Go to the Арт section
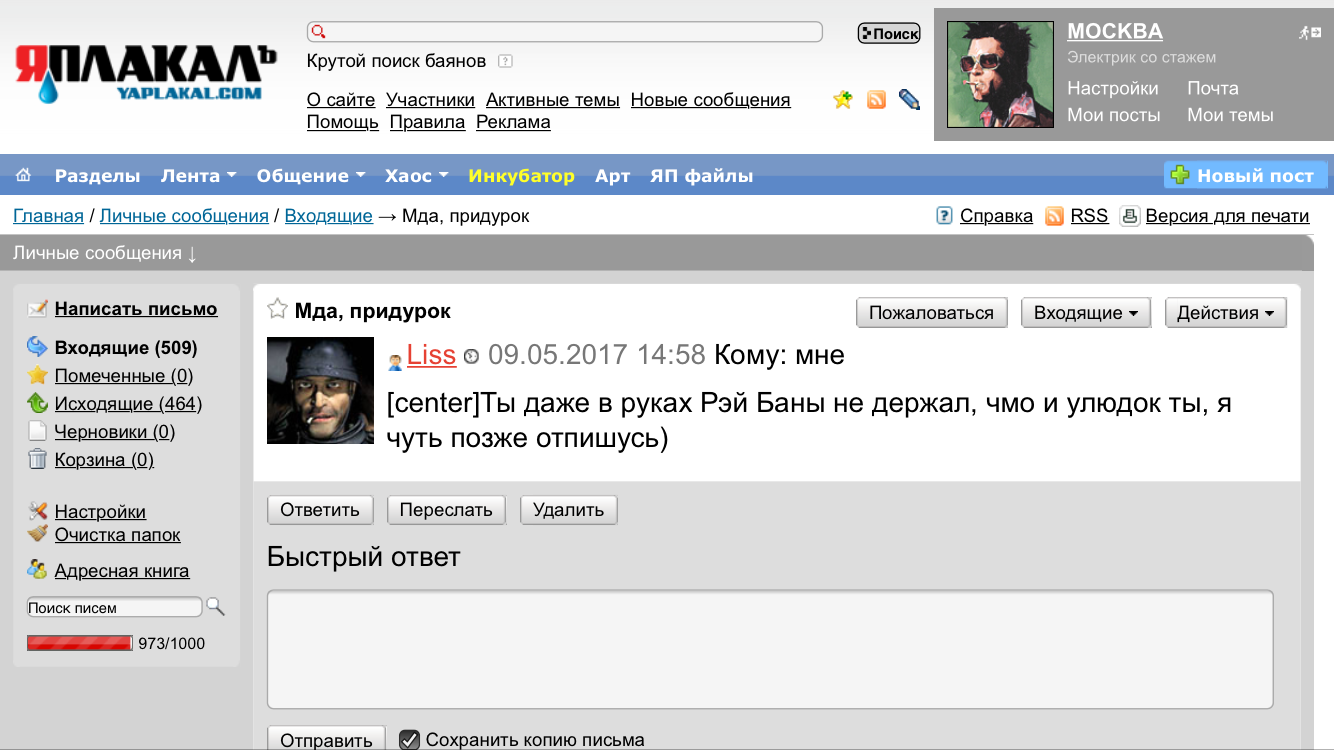Viewport: 1334px width, 750px height. pos(612,176)
